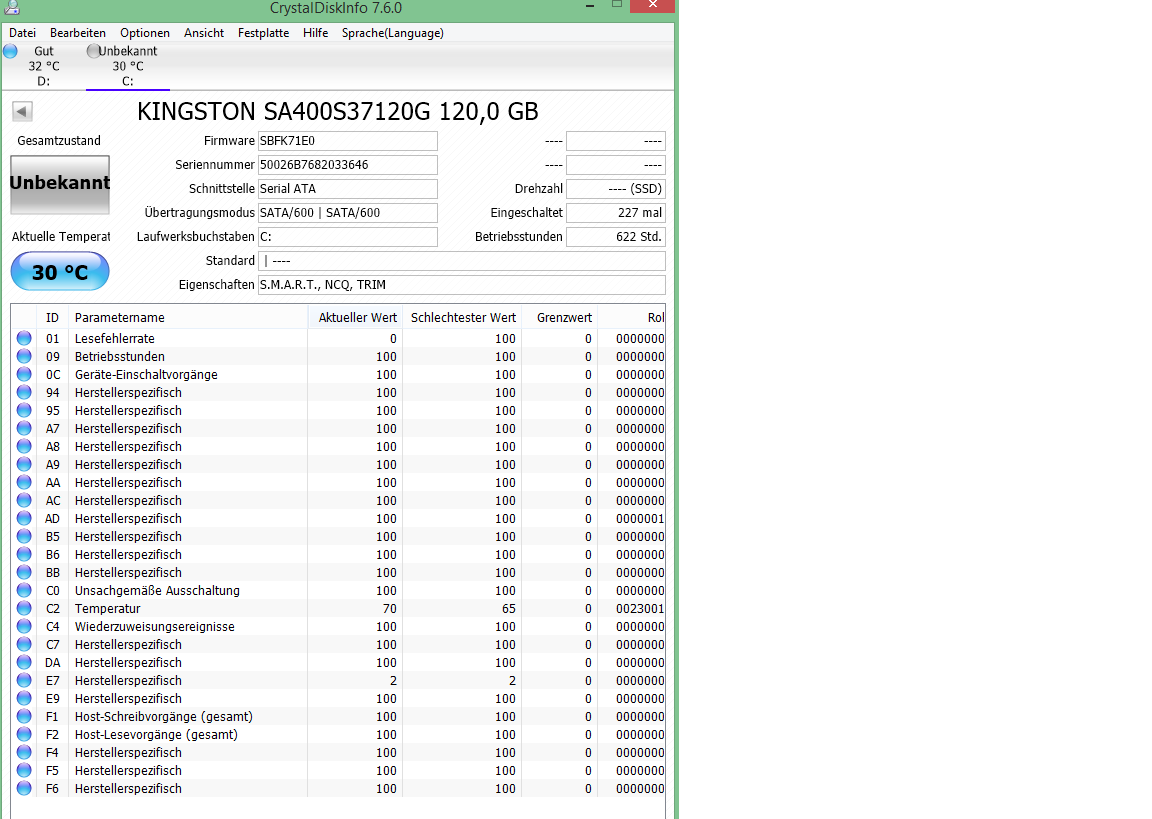Image resolution: width=1152 pixels, height=819 pixels.
Task: Click the KINGSTON SA400S37120G disk title
Action: pos(338,112)
